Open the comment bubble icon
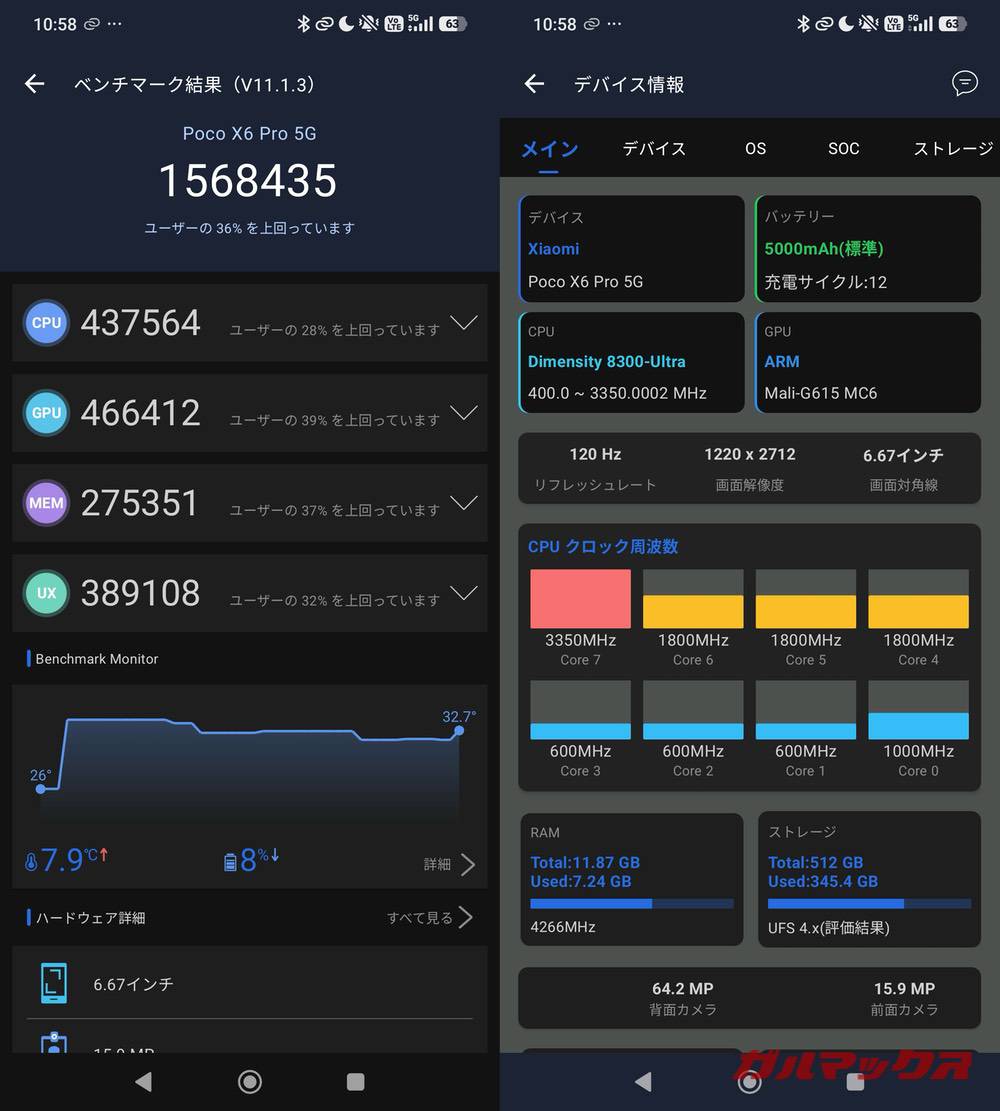Image resolution: width=1000 pixels, height=1111 pixels. click(x=965, y=84)
